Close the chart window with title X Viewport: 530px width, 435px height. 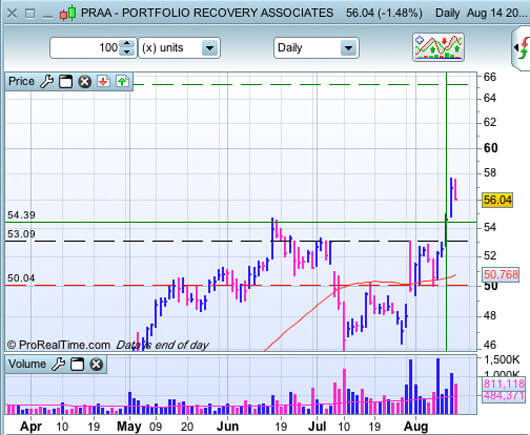click(x=12, y=14)
